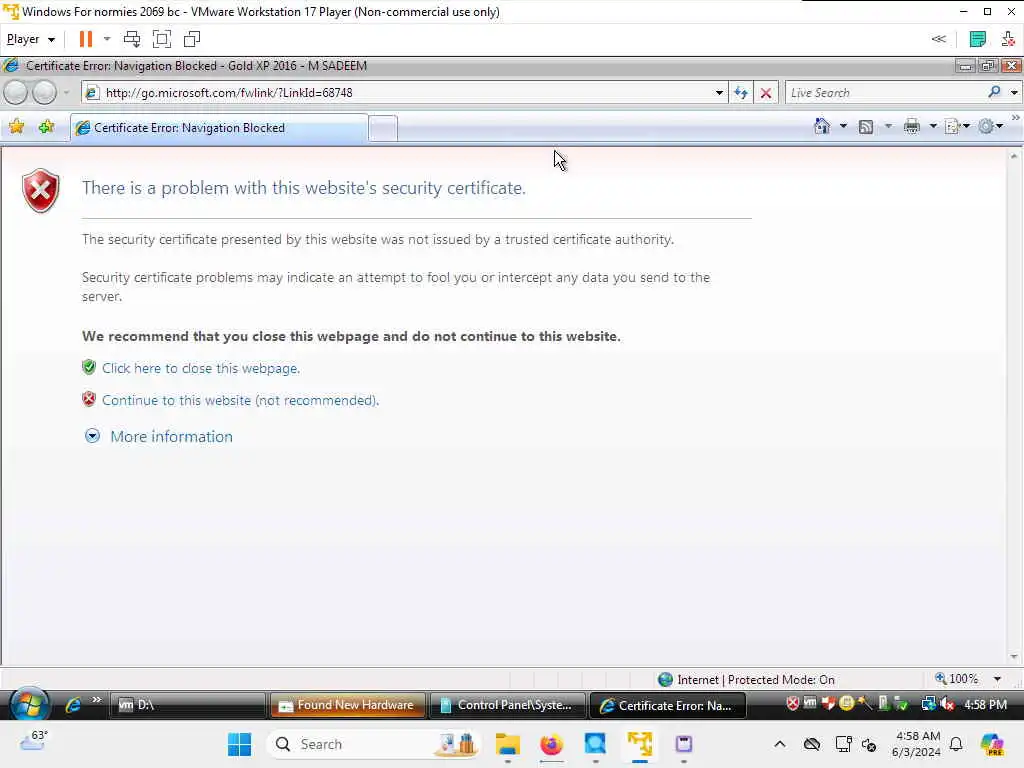
Task: Click the red security shield tray icon
Action: point(792,703)
